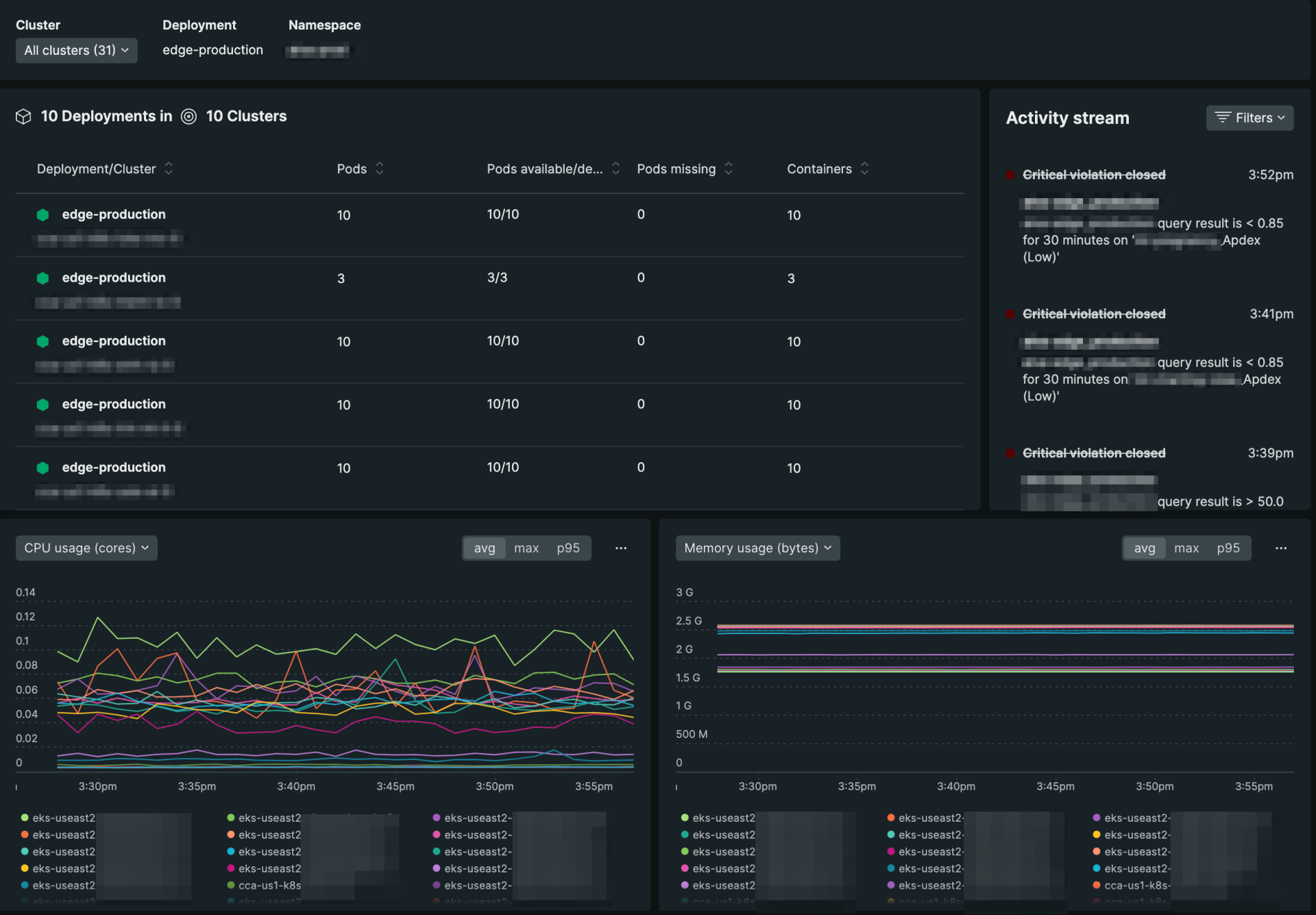Click the green hexagon status icon on first edge-production row
Screen dimensions: 1316x915
coord(42,215)
